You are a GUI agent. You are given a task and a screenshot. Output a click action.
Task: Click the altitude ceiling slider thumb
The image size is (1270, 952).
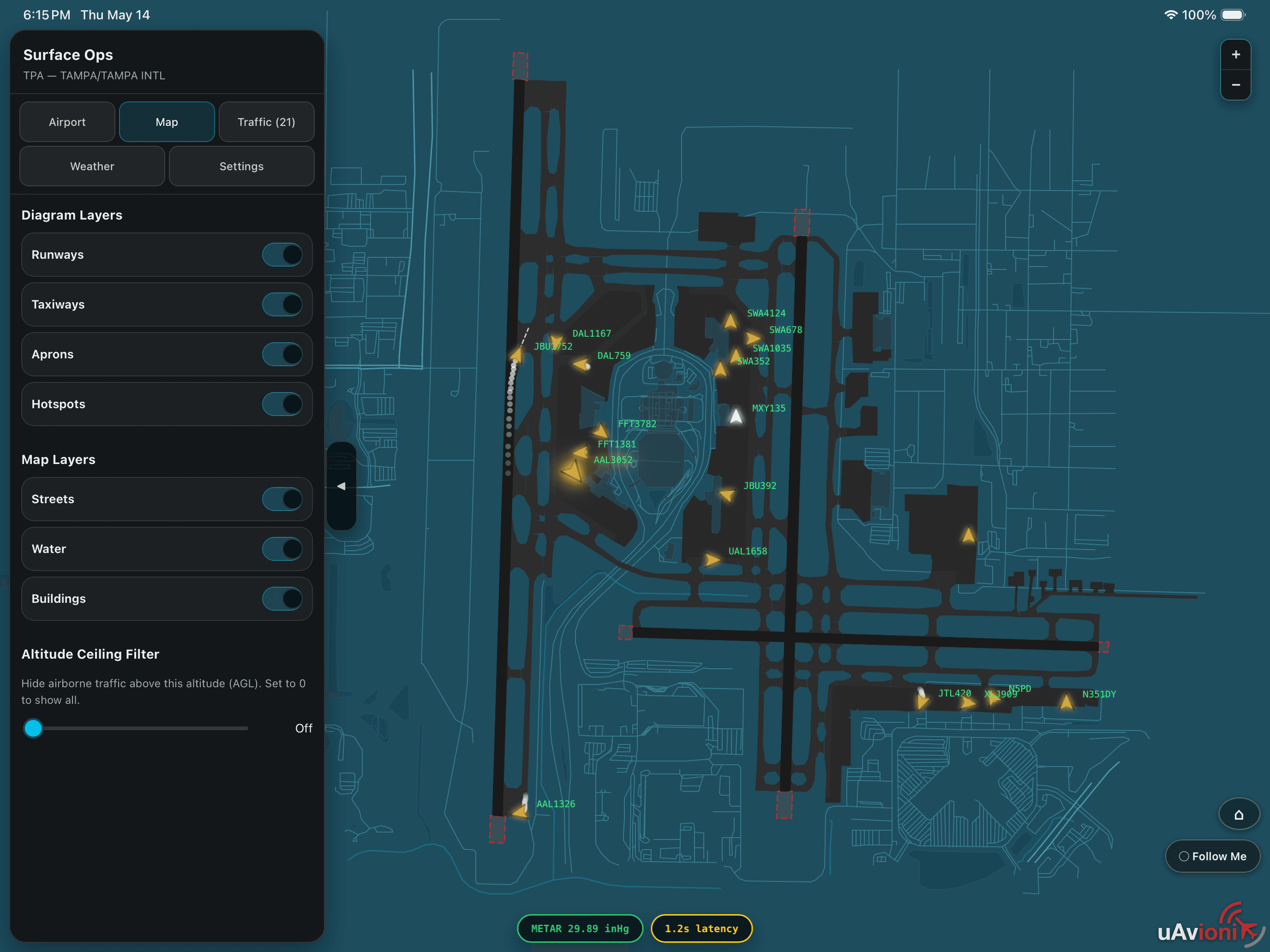pyautogui.click(x=33, y=728)
